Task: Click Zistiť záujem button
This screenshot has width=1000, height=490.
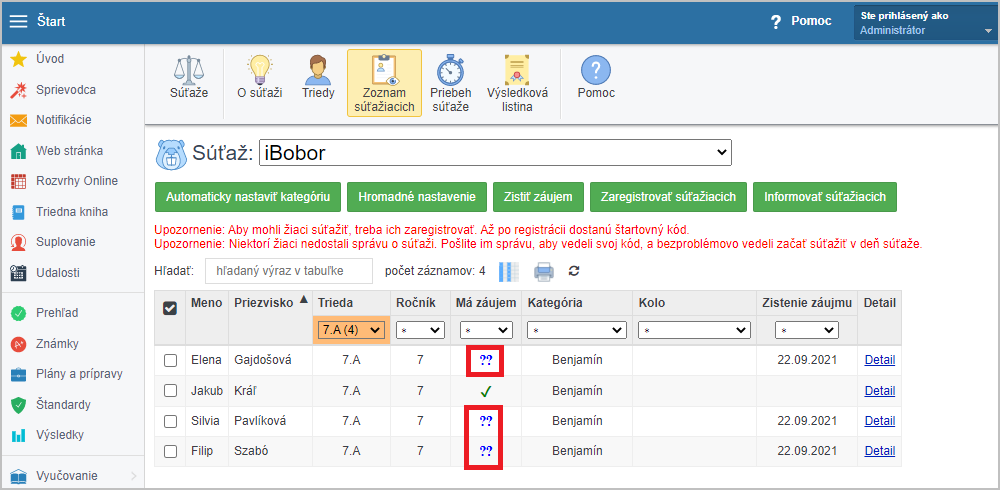Action: (x=539, y=197)
